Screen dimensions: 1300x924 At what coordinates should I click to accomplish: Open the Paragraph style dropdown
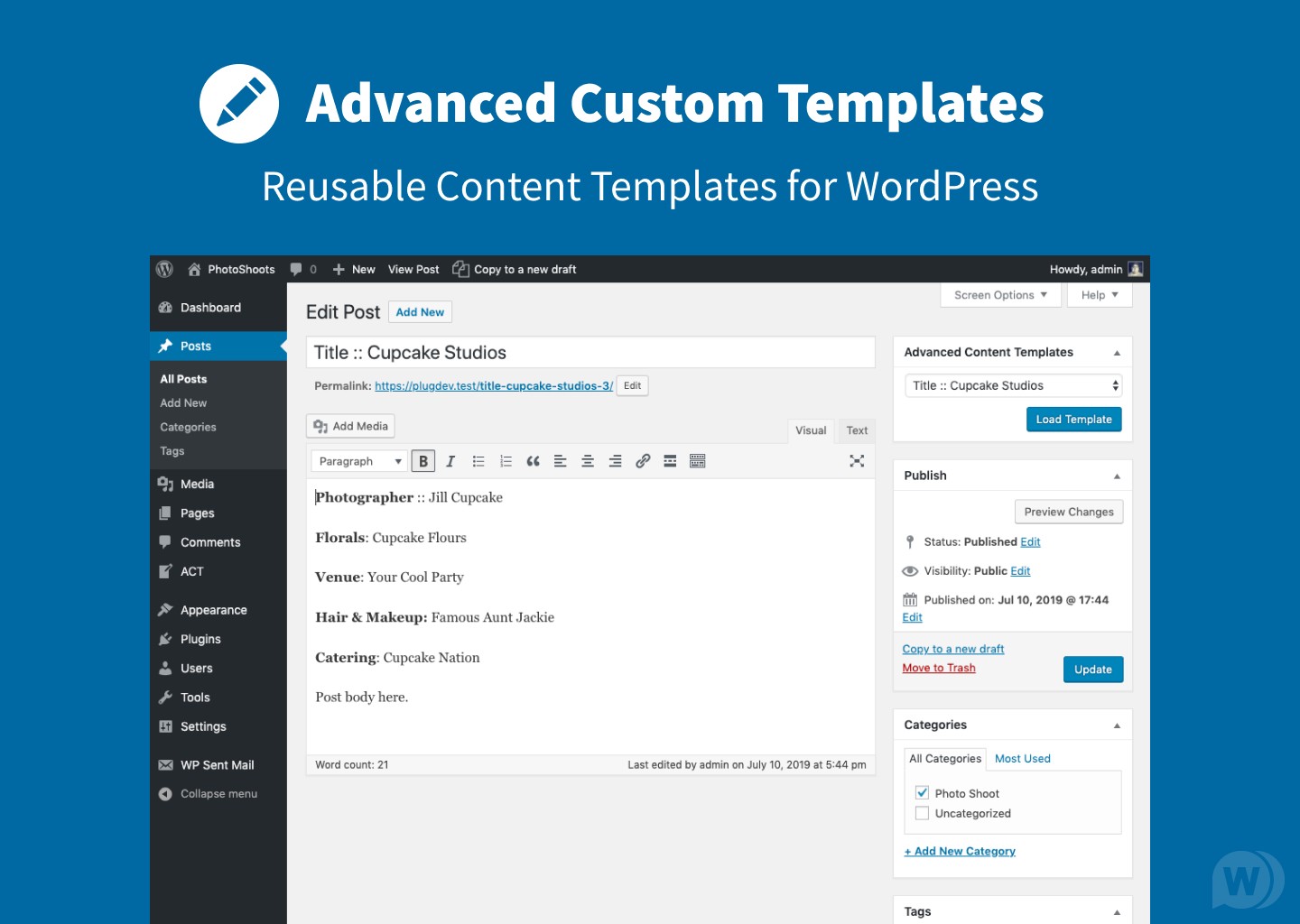(358, 460)
